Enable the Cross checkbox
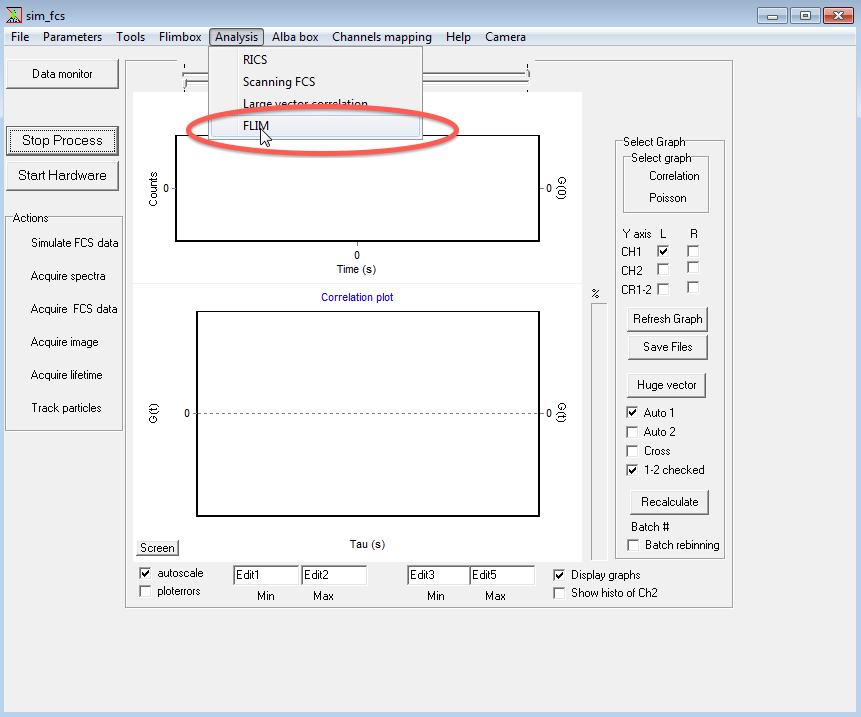 coord(632,451)
